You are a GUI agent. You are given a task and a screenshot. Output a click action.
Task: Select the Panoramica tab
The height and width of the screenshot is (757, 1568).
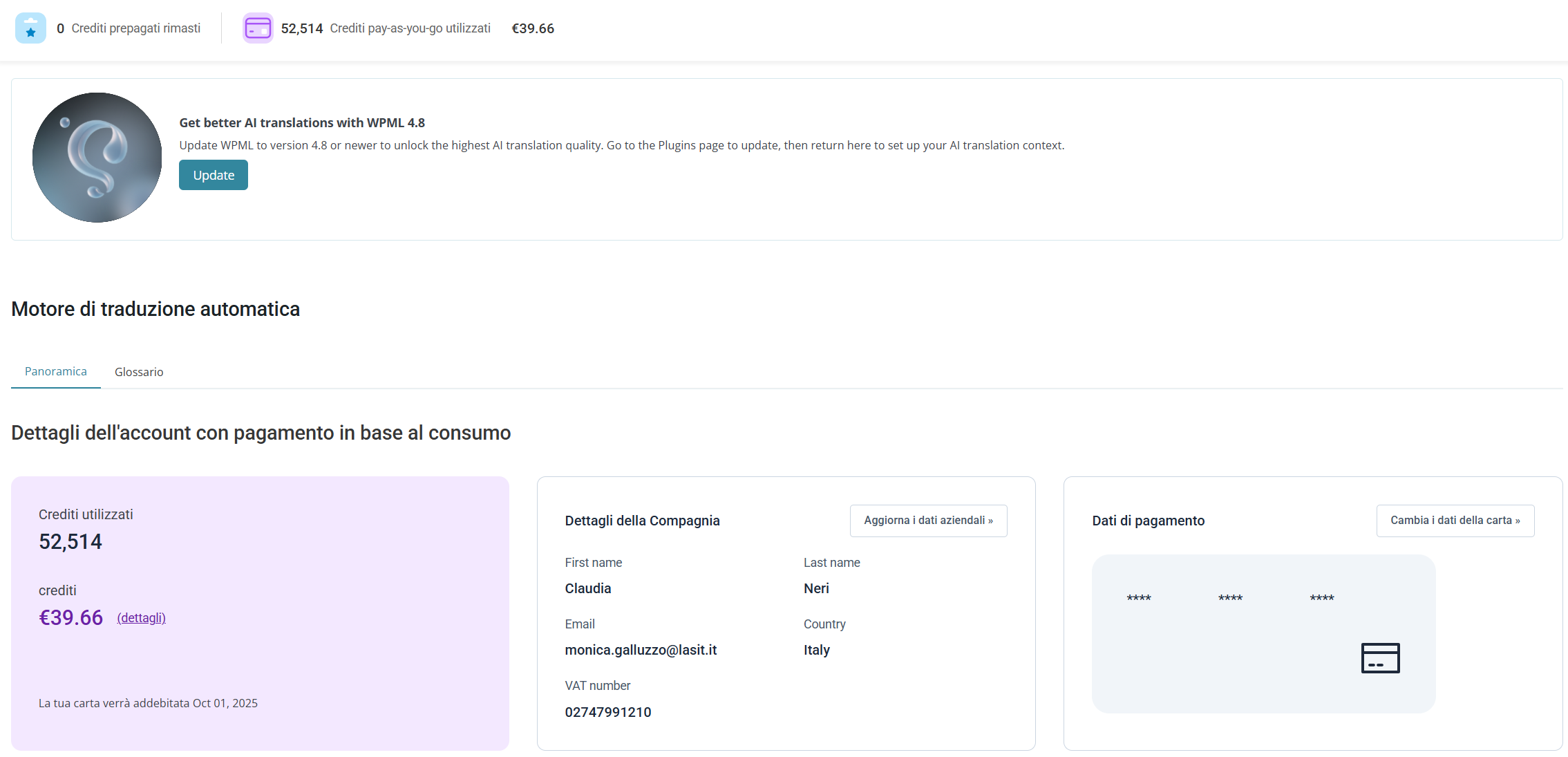click(x=56, y=371)
